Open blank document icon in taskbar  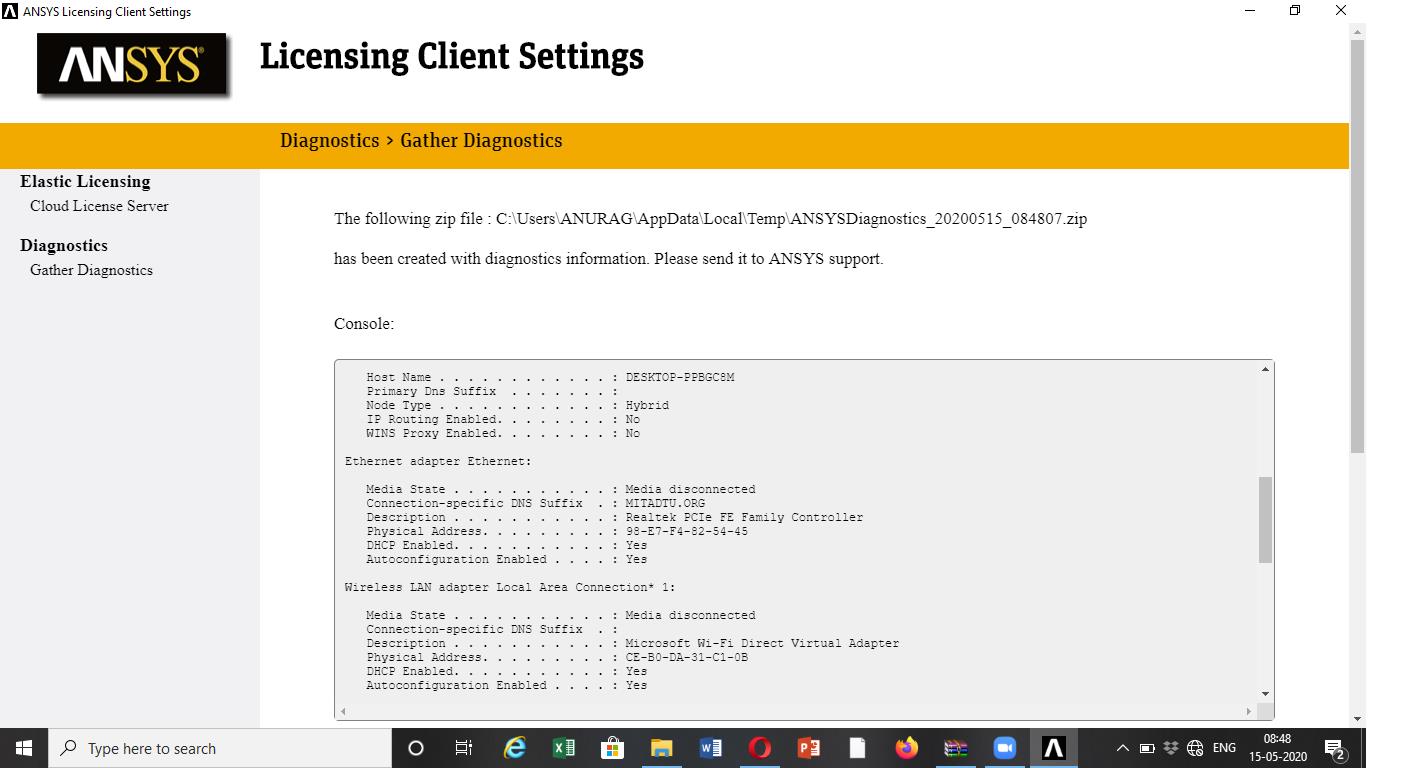(857, 748)
